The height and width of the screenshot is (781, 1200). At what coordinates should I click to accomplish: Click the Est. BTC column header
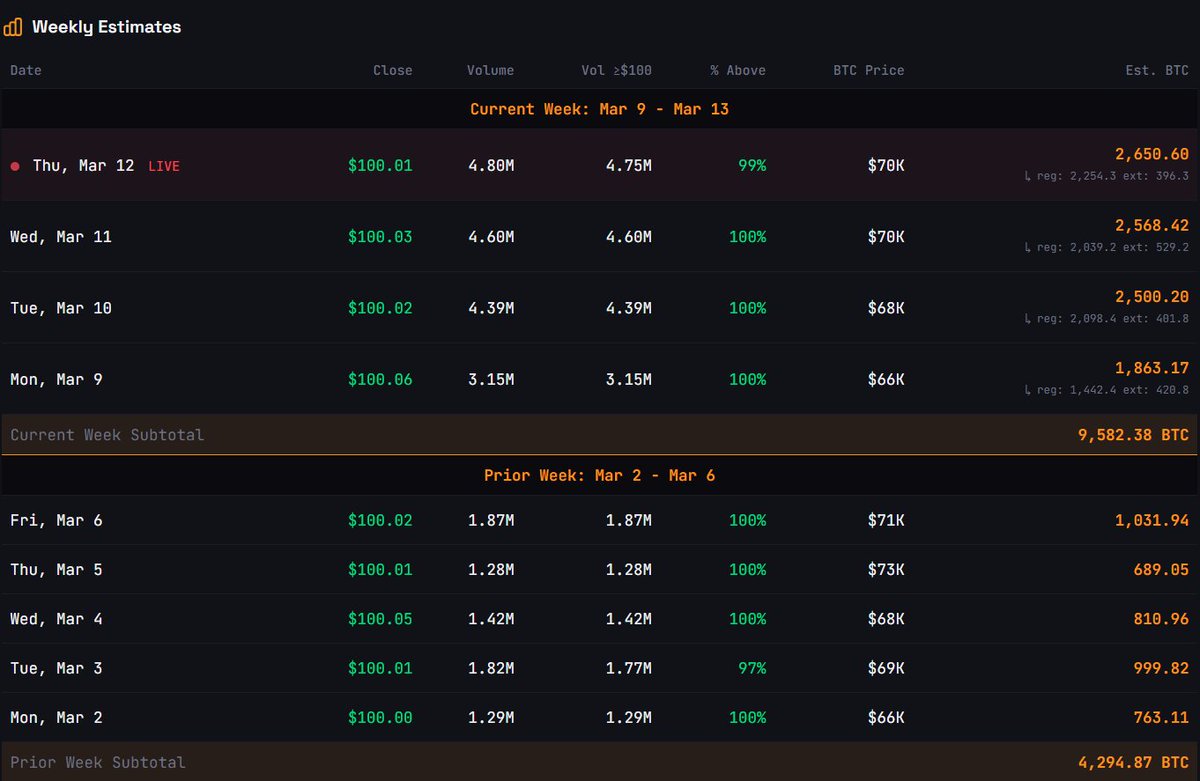tap(1157, 70)
